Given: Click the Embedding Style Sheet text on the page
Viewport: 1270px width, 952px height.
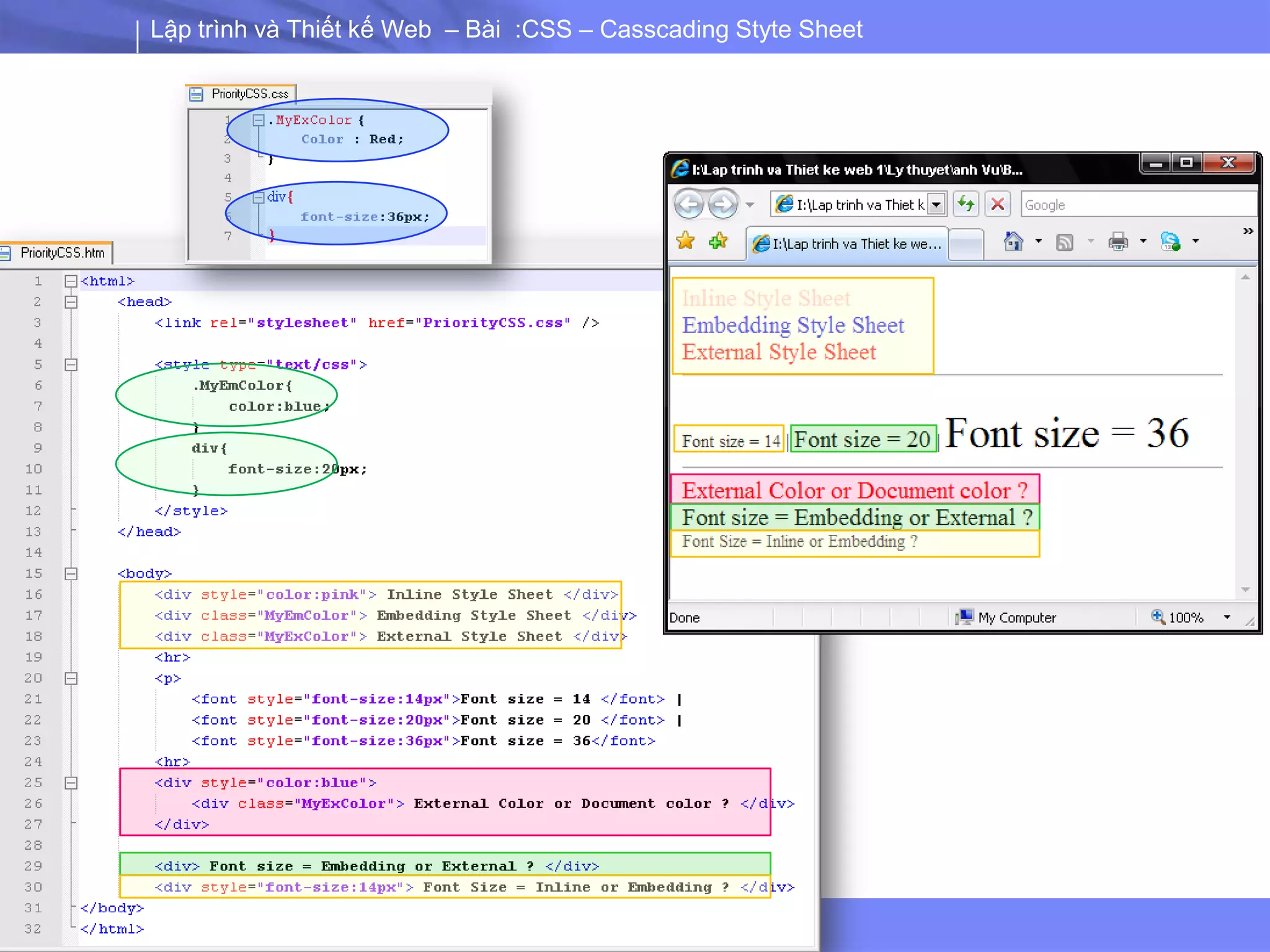Looking at the screenshot, I should 793,325.
